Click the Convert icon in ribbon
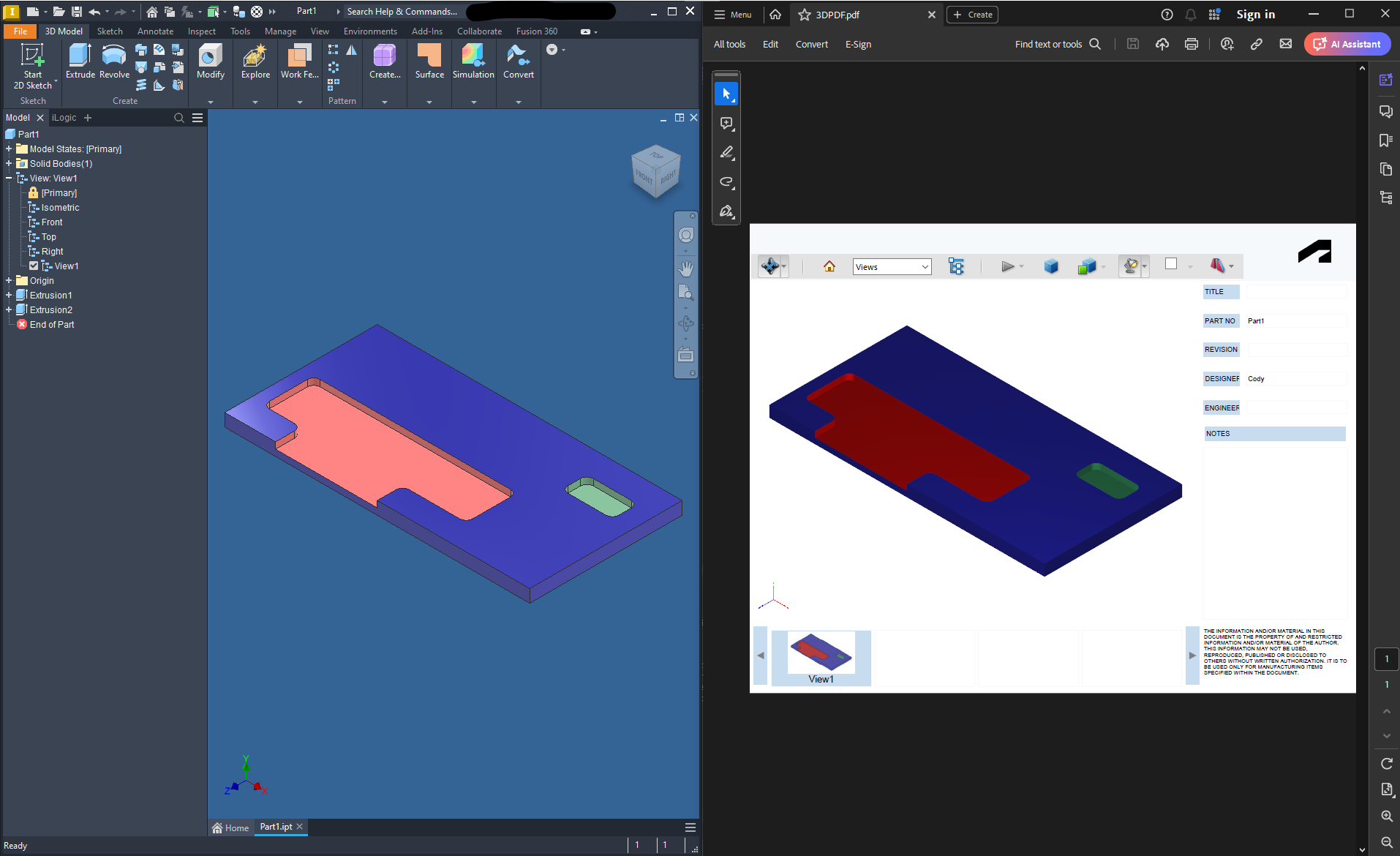The height and width of the screenshot is (856, 1400). click(519, 61)
